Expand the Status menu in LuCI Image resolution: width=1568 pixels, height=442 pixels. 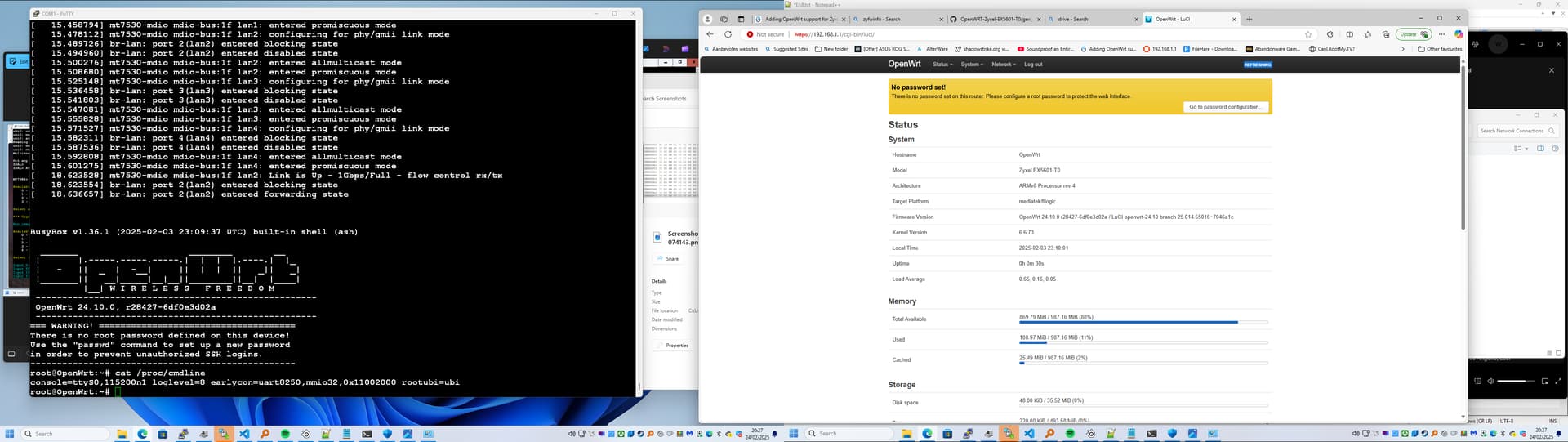pyautogui.click(x=942, y=65)
